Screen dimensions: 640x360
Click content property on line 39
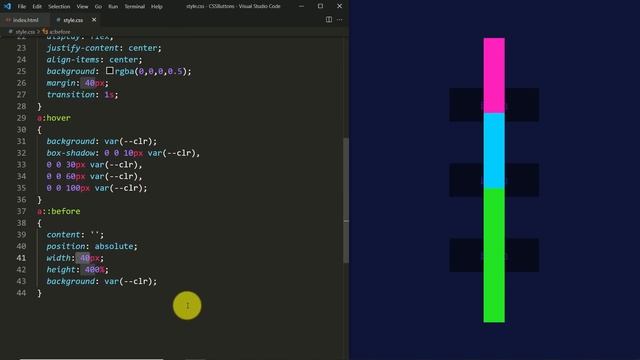[x=65, y=235]
